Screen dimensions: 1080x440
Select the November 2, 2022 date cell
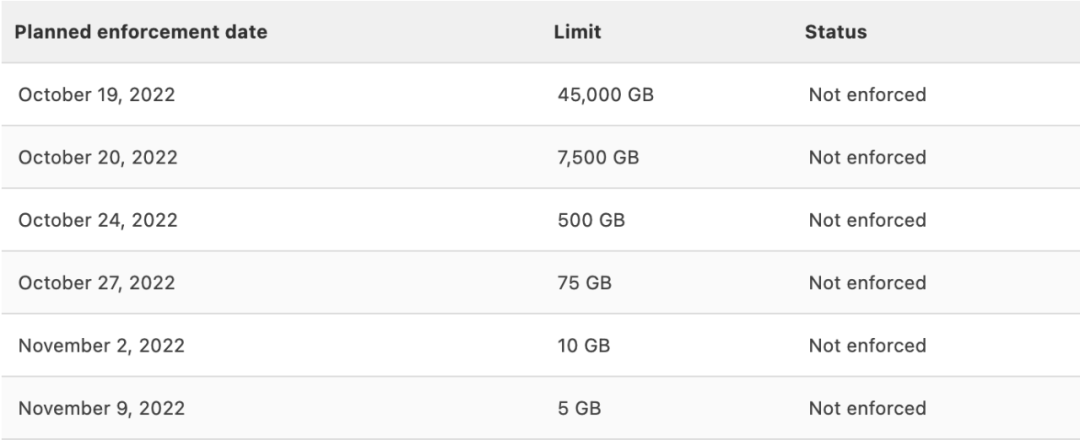pos(101,346)
